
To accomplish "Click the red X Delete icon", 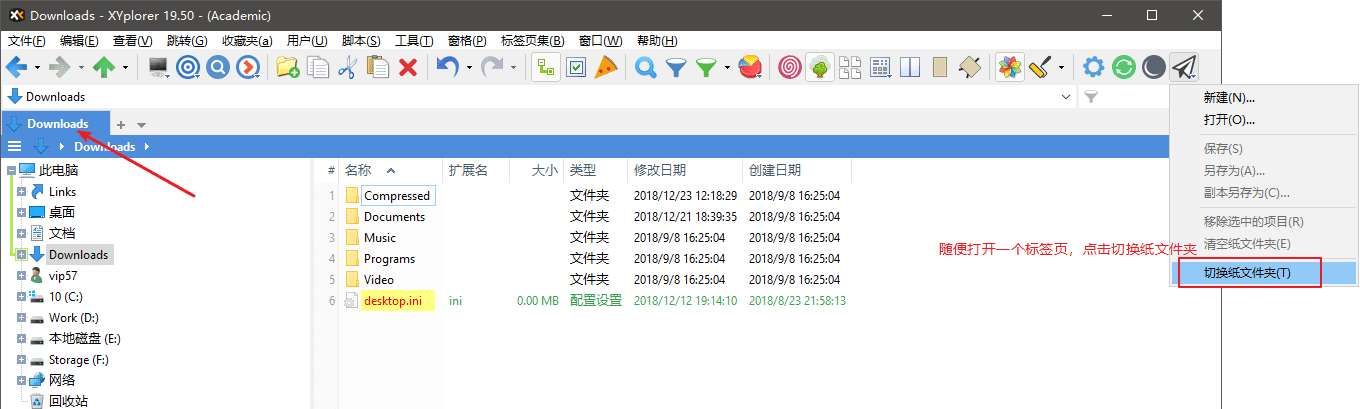I will click(x=408, y=67).
